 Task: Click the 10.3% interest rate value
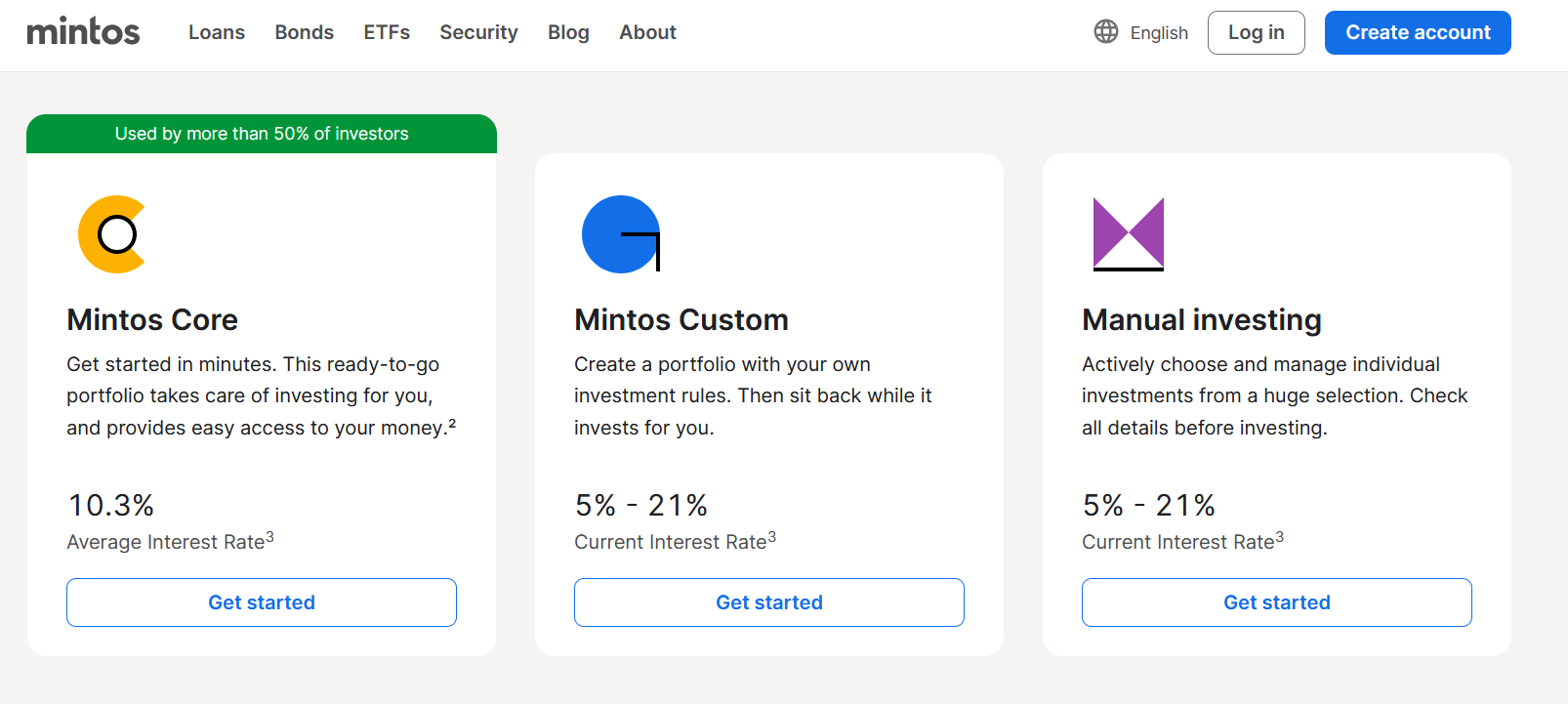(111, 505)
